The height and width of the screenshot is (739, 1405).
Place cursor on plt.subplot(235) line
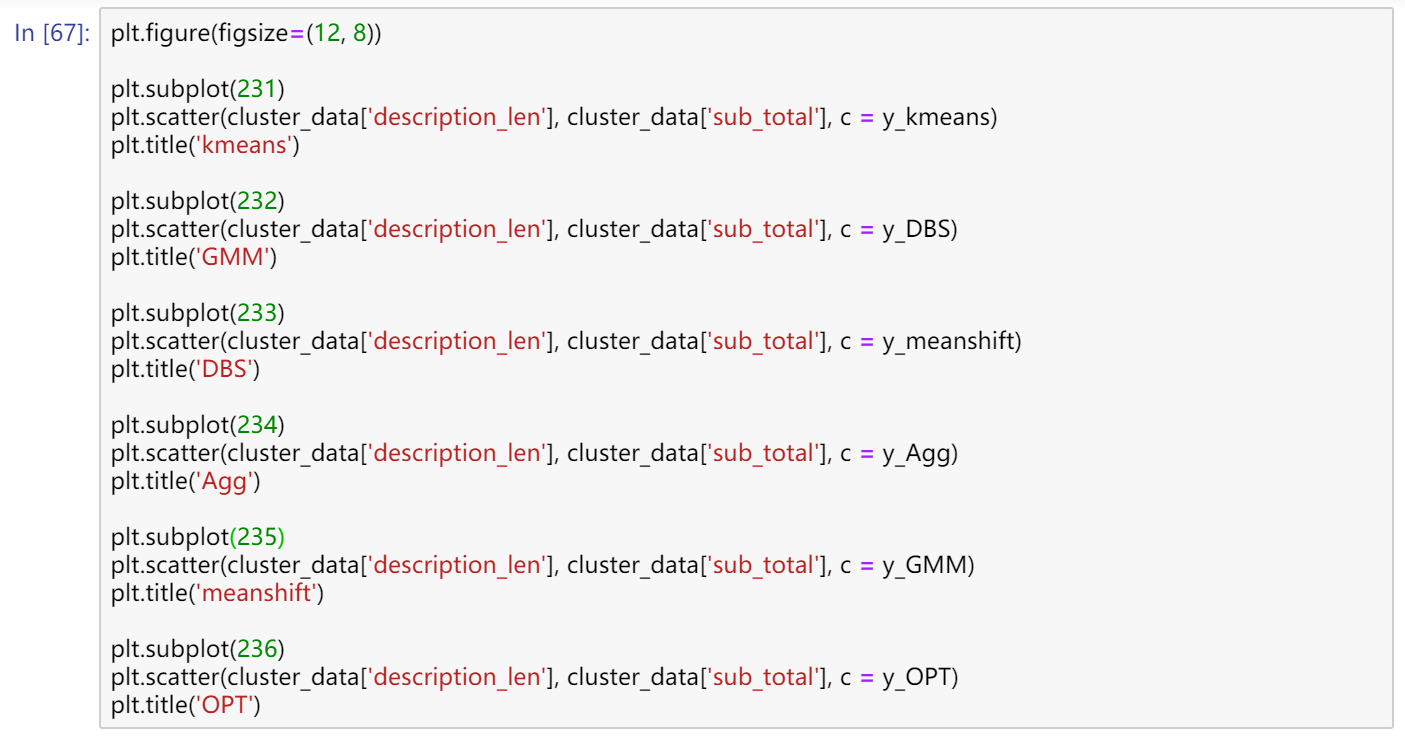click(x=198, y=538)
